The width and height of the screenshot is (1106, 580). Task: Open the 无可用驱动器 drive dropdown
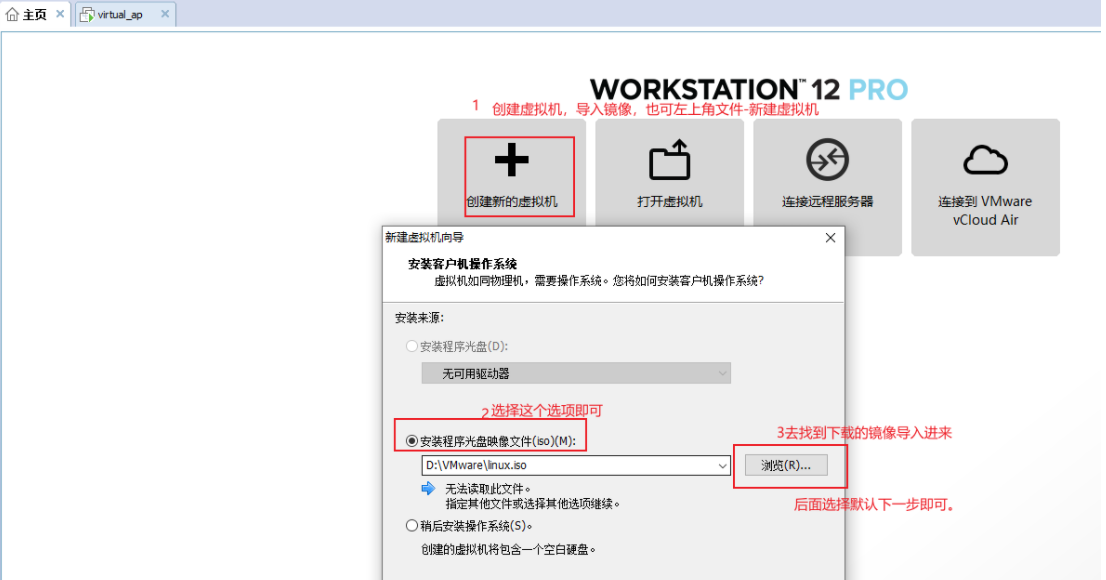(x=576, y=373)
